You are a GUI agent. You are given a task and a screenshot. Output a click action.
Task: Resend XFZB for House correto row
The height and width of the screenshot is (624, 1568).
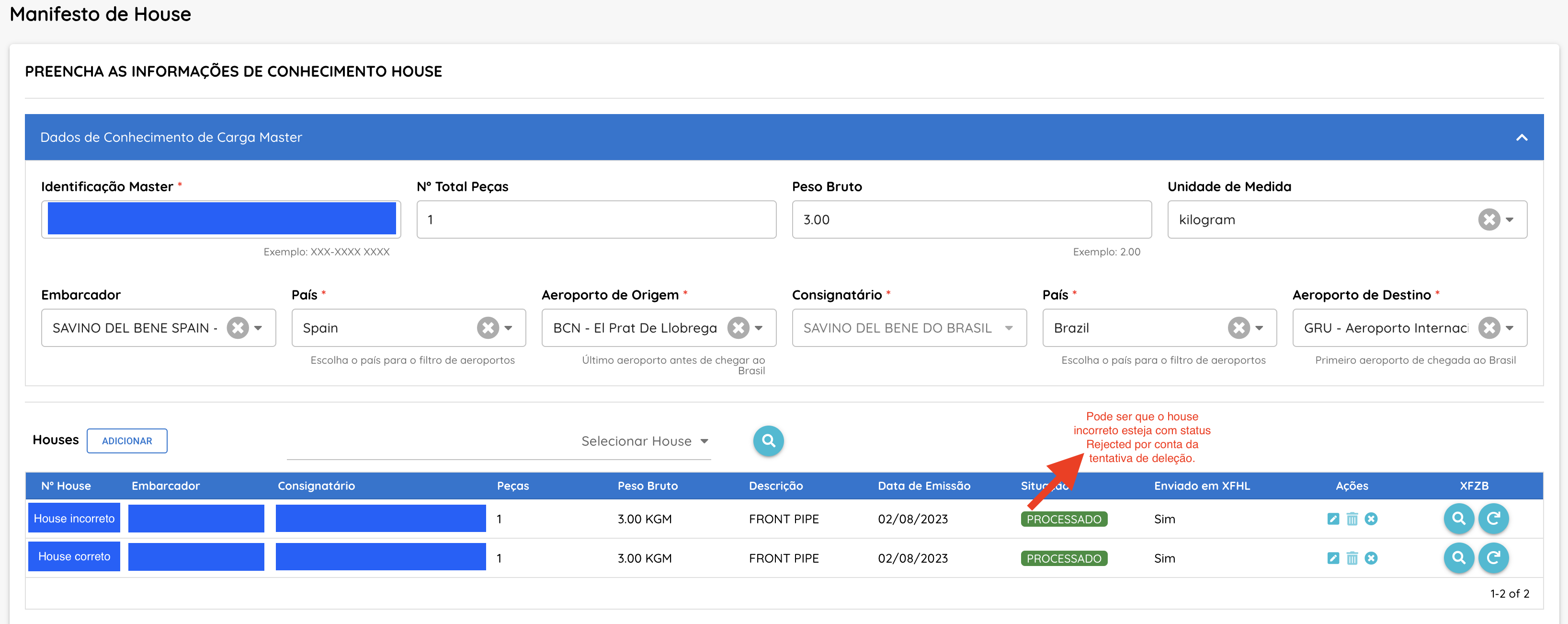click(x=1493, y=557)
